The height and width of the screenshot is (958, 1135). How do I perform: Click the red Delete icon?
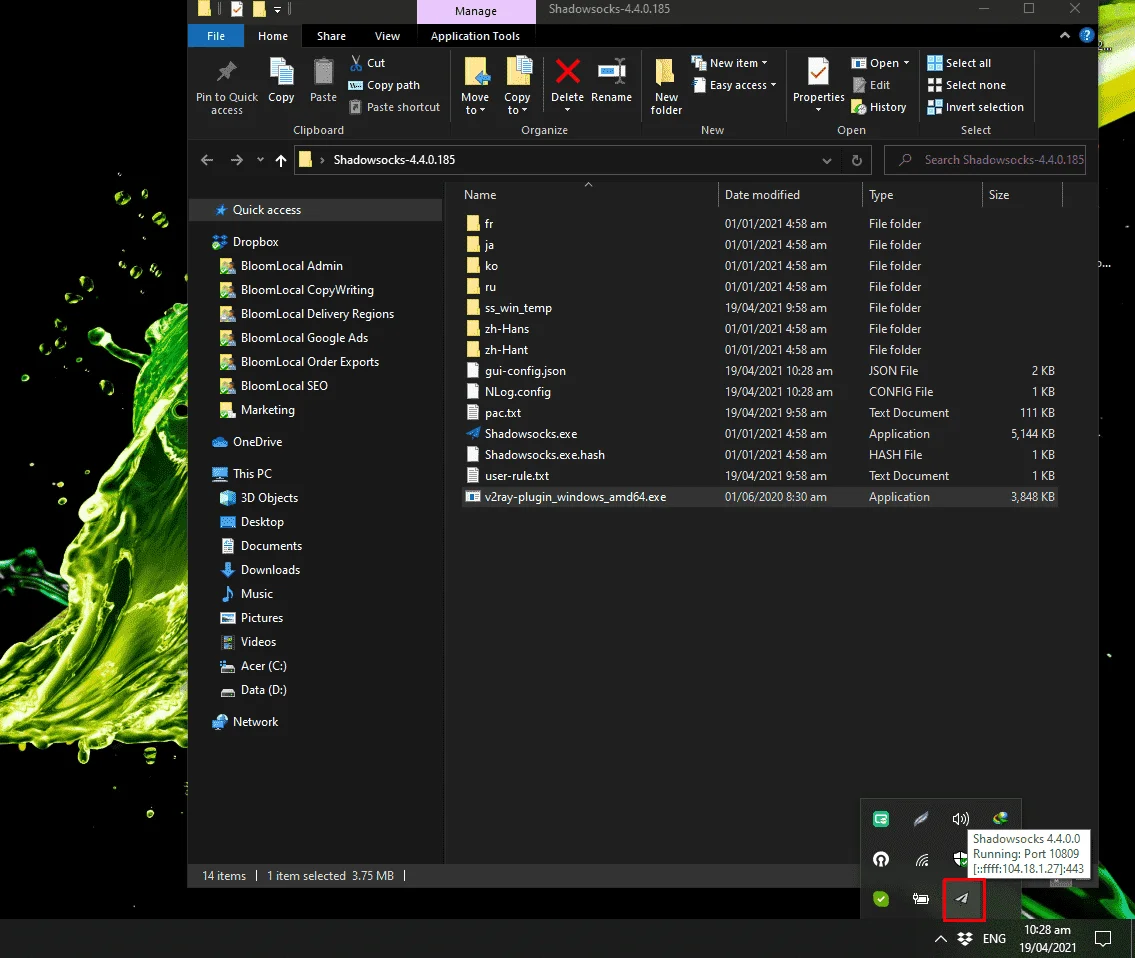coord(568,71)
